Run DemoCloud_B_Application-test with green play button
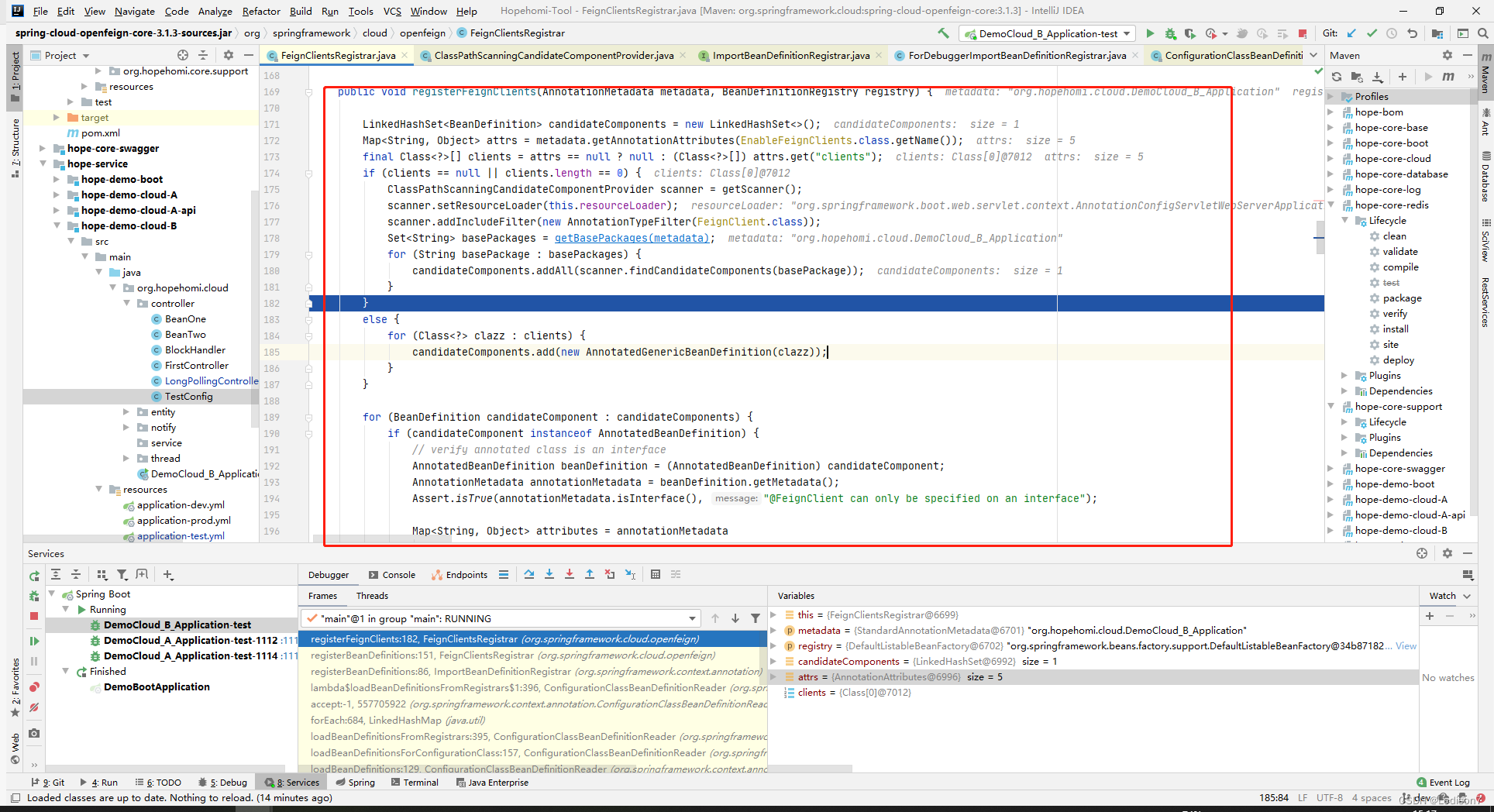The width and height of the screenshot is (1494, 812). [1150, 33]
